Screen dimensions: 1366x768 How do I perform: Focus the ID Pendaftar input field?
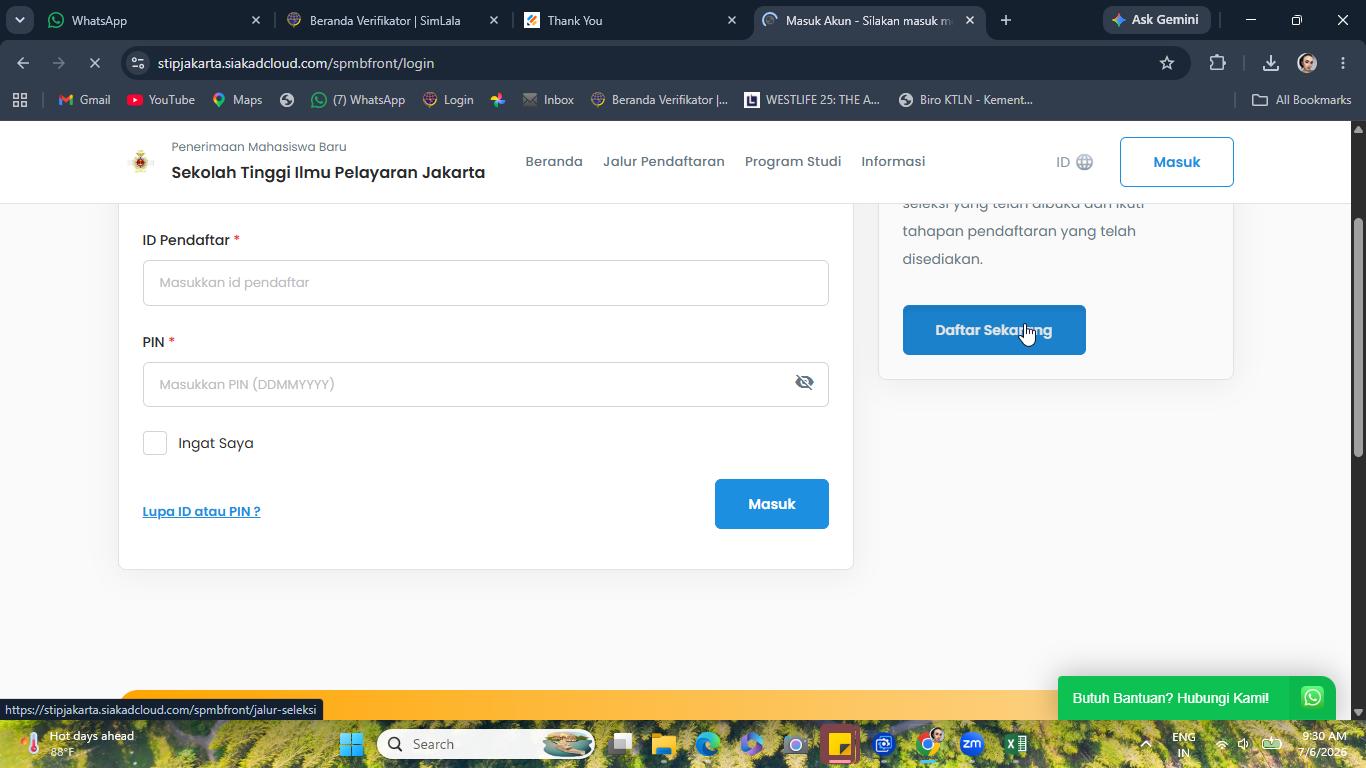click(x=486, y=283)
